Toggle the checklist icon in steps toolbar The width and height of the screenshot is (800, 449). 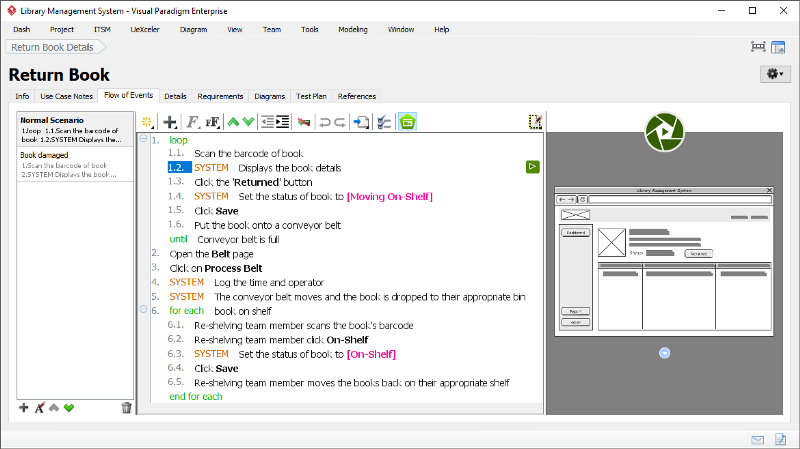384,122
